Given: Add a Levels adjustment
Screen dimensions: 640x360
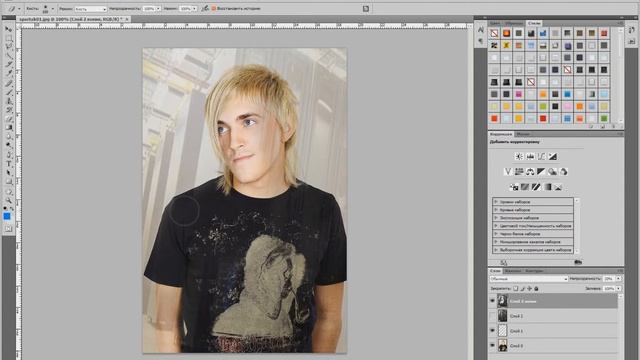Looking at the screenshot, I should [530, 156].
